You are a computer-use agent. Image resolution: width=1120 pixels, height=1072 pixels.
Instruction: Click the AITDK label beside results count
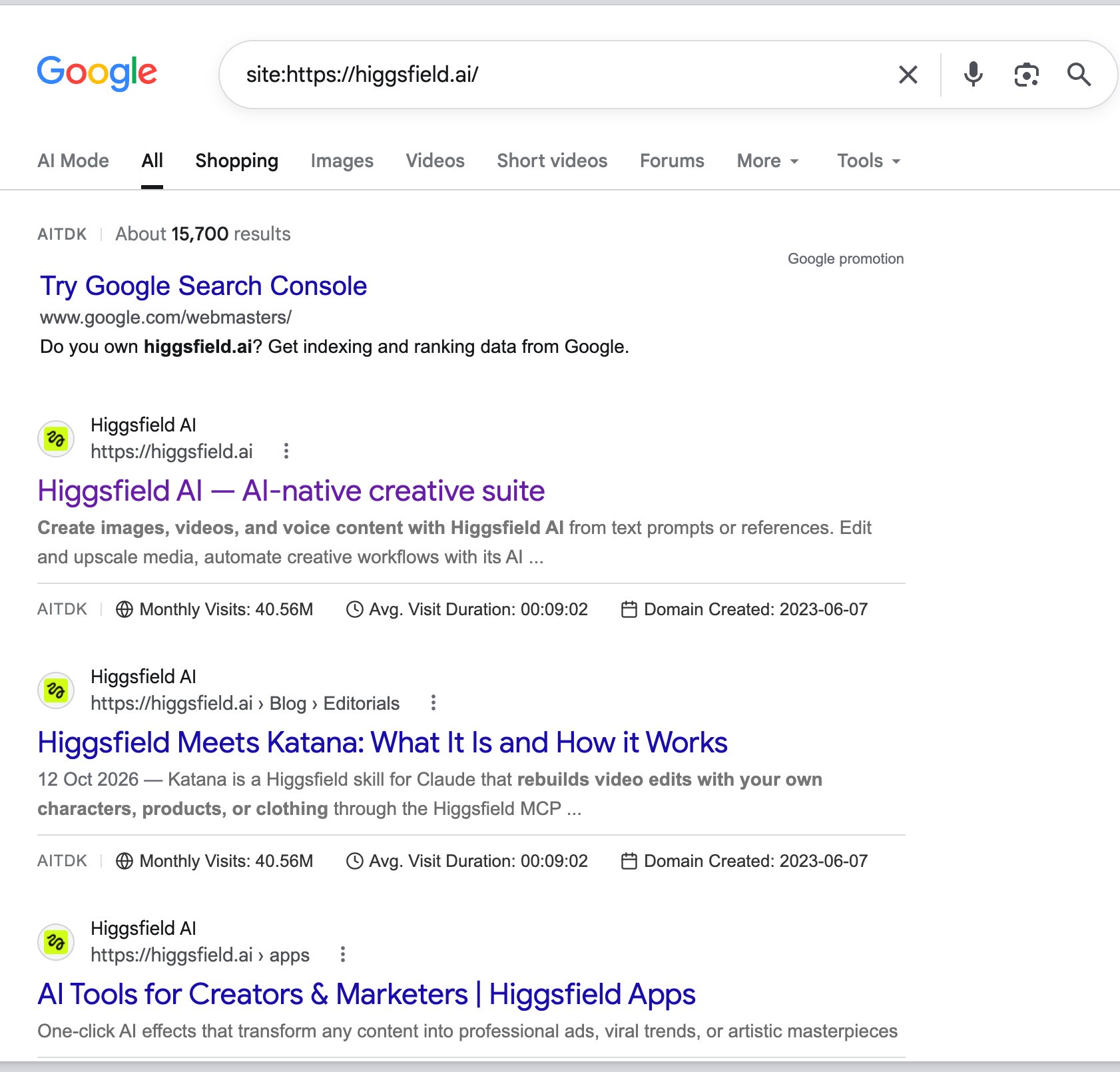pyautogui.click(x=62, y=234)
